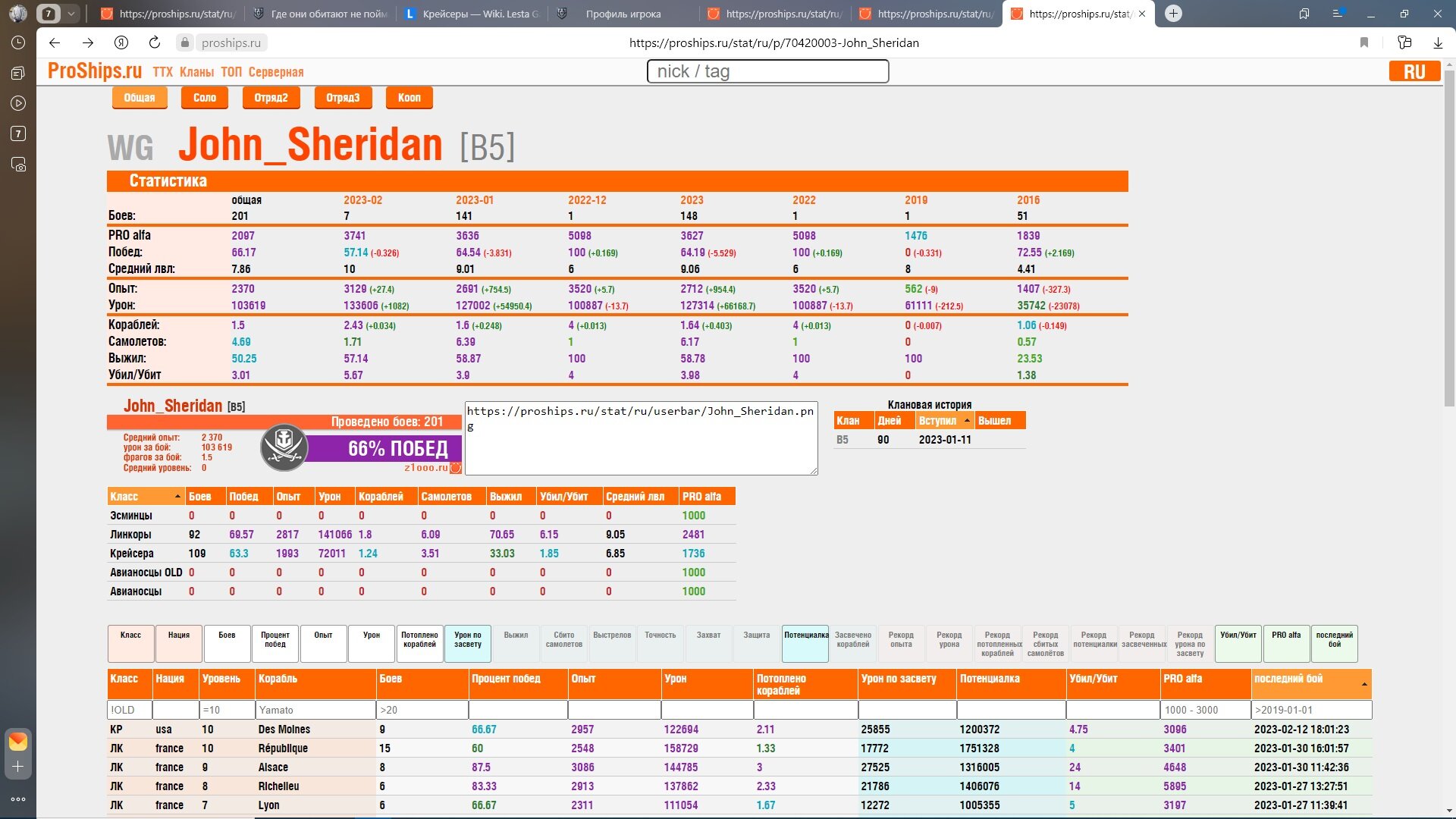
Task: Select the Кооп stats button
Action: click(x=409, y=98)
